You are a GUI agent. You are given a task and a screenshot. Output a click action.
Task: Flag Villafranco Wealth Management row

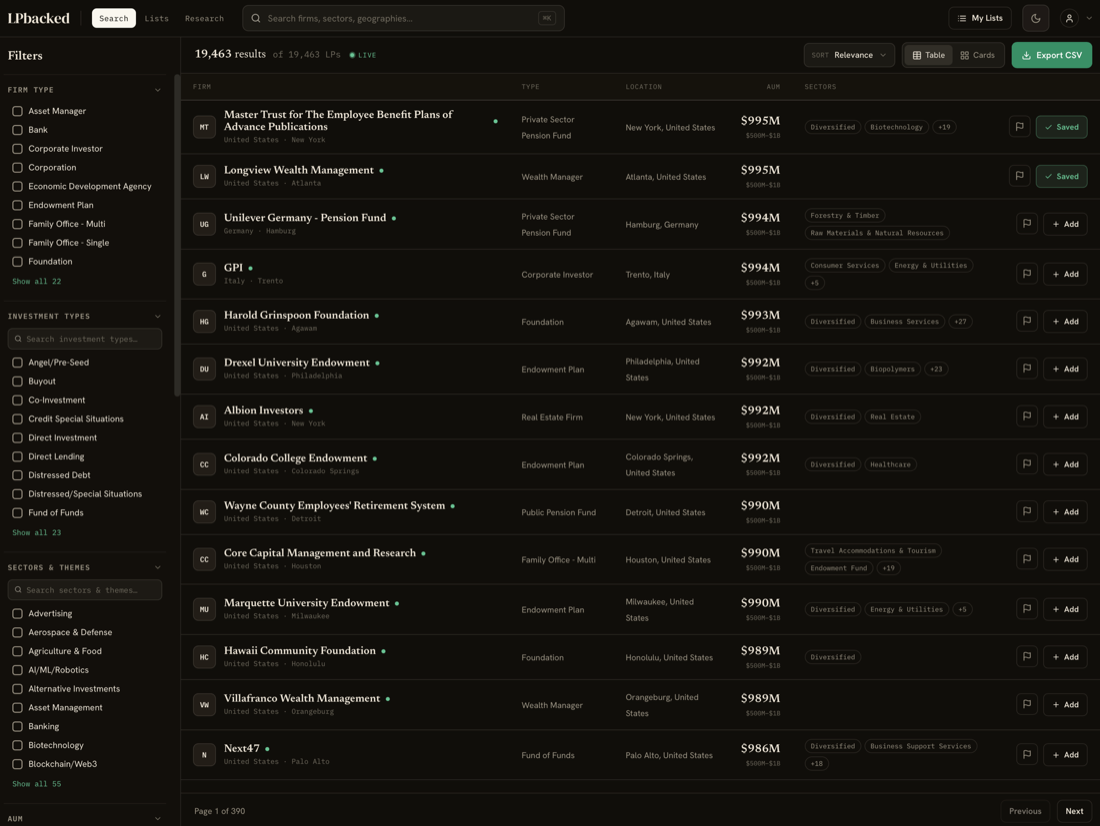(1026, 704)
